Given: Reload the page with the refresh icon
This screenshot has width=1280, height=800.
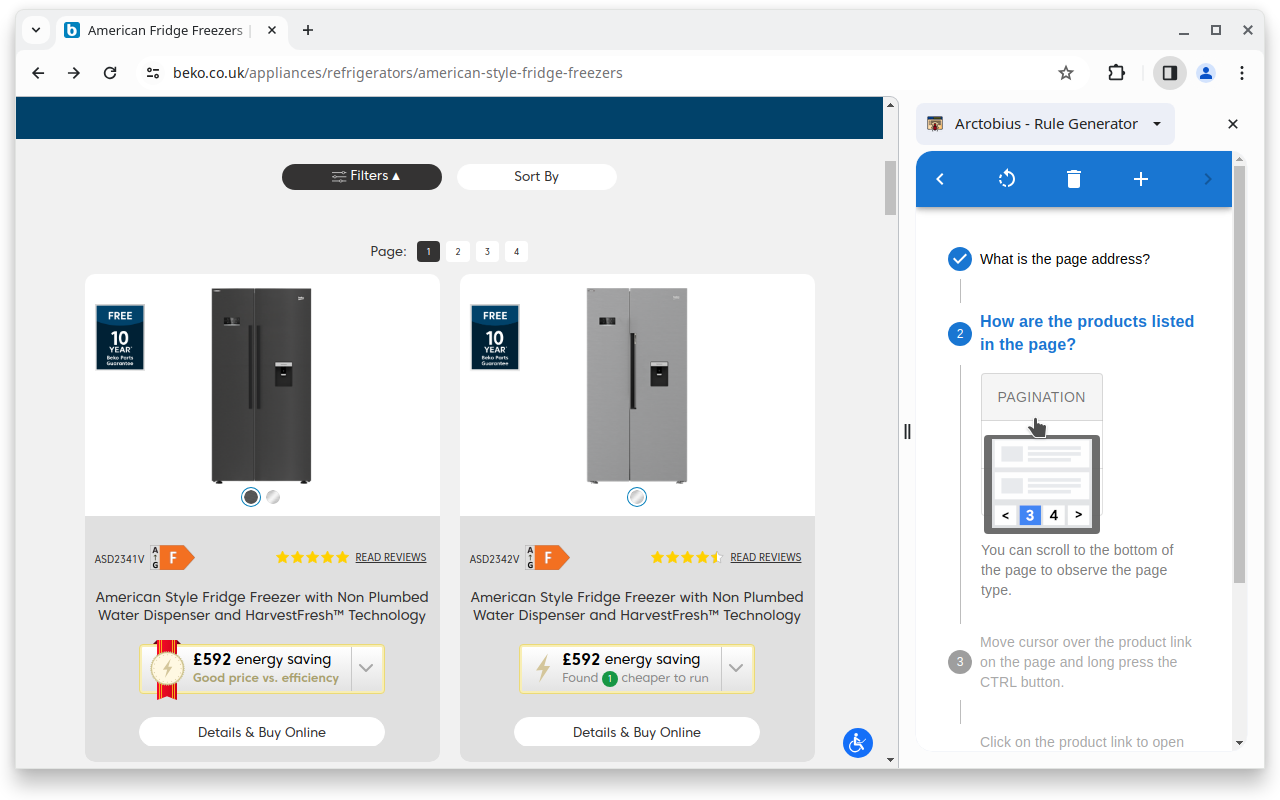Looking at the screenshot, I should [110, 73].
